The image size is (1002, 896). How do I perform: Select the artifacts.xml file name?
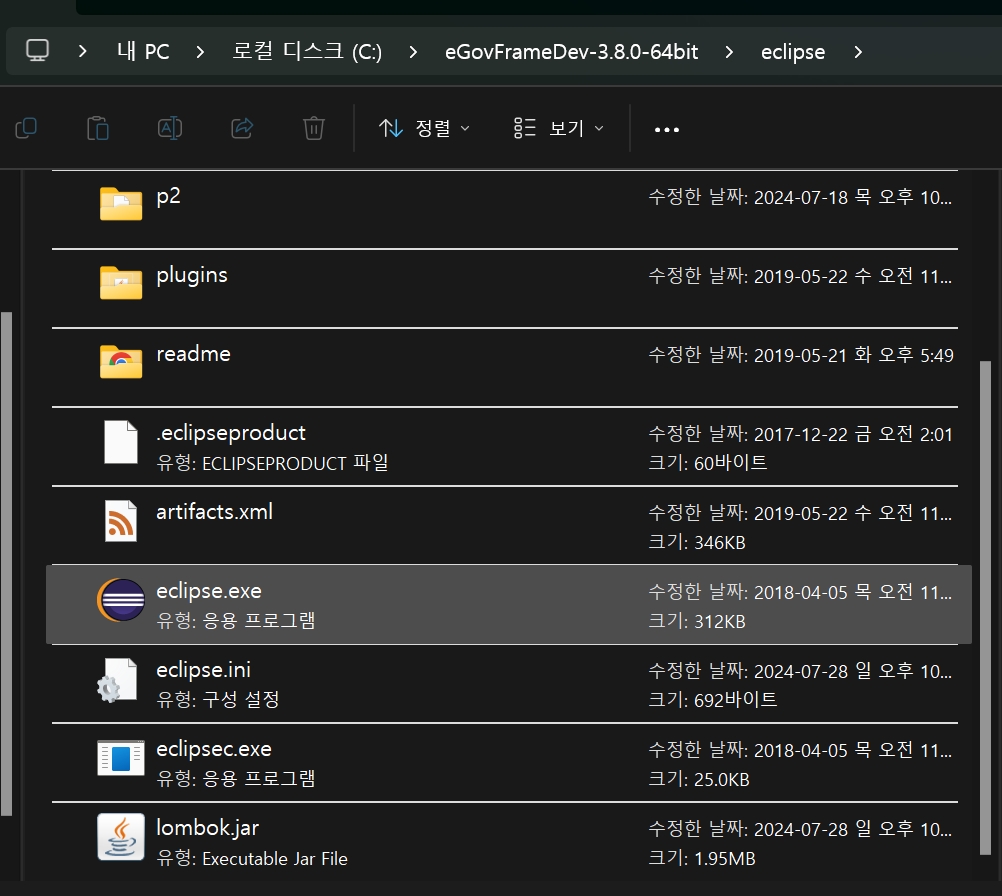point(215,512)
